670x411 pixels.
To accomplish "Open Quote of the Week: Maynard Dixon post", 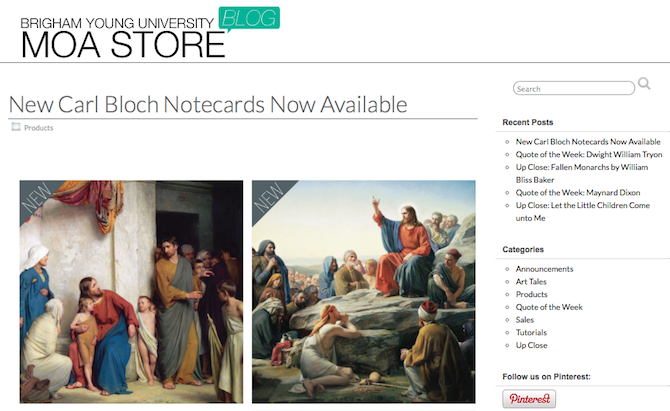I will [x=578, y=192].
